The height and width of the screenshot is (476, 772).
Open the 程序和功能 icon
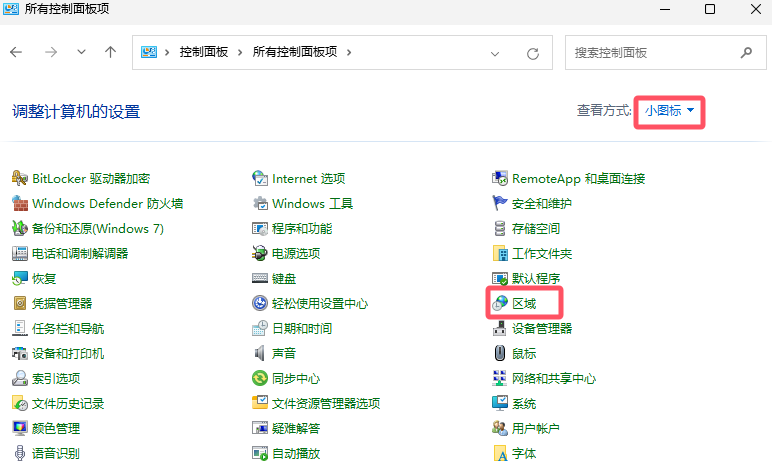pyautogui.click(x=259, y=228)
